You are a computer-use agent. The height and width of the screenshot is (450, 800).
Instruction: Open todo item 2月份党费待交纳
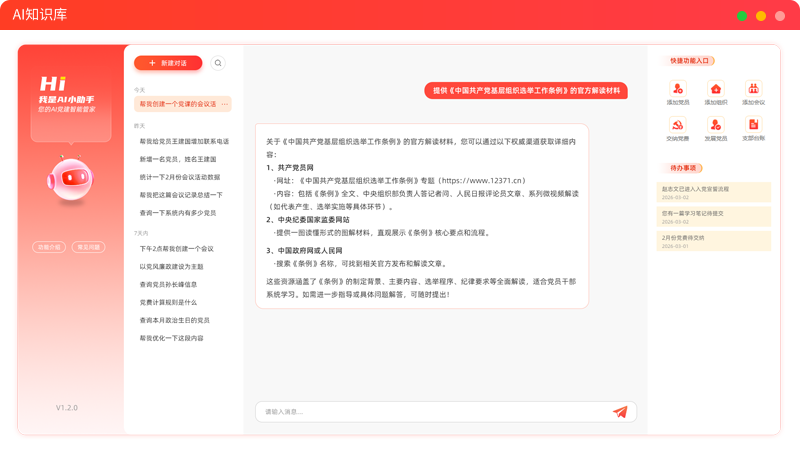coord(713,241)
